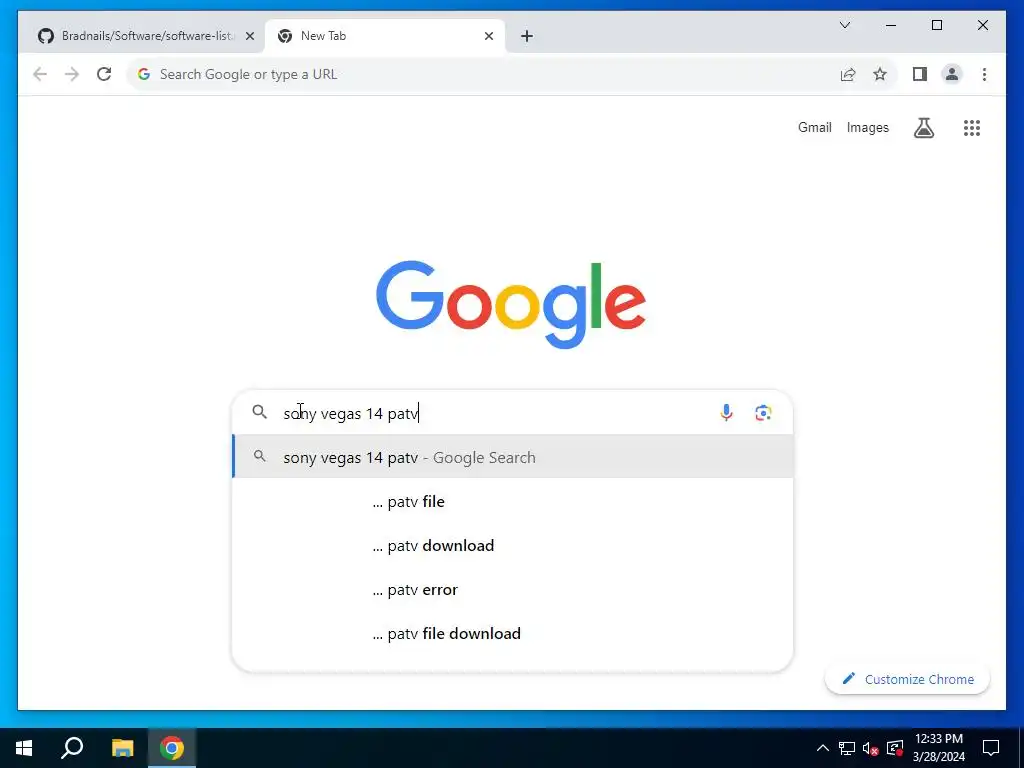Open the Chrome profile avatar

[952, 74]
